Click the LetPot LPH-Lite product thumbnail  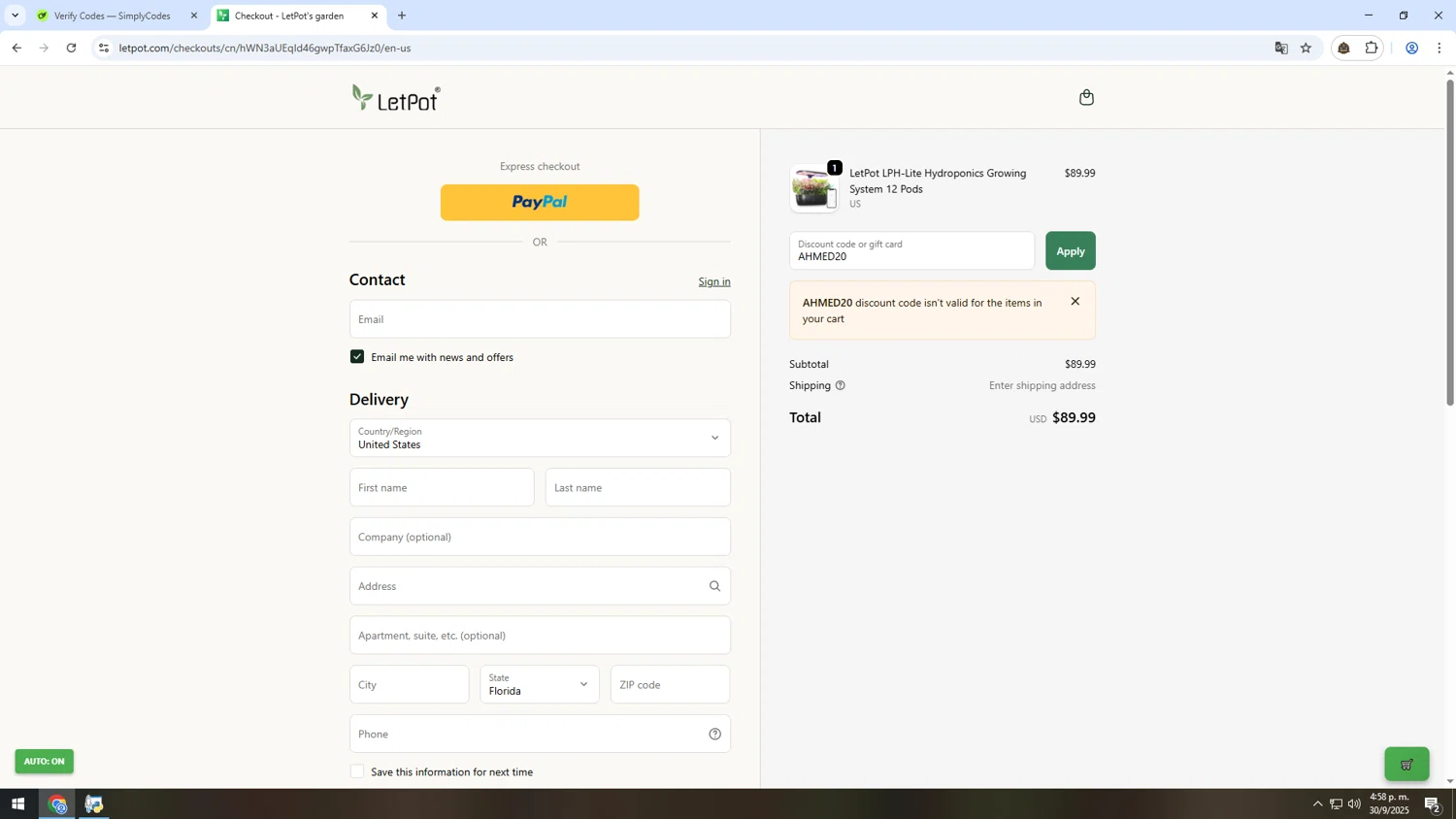[813, 188]
